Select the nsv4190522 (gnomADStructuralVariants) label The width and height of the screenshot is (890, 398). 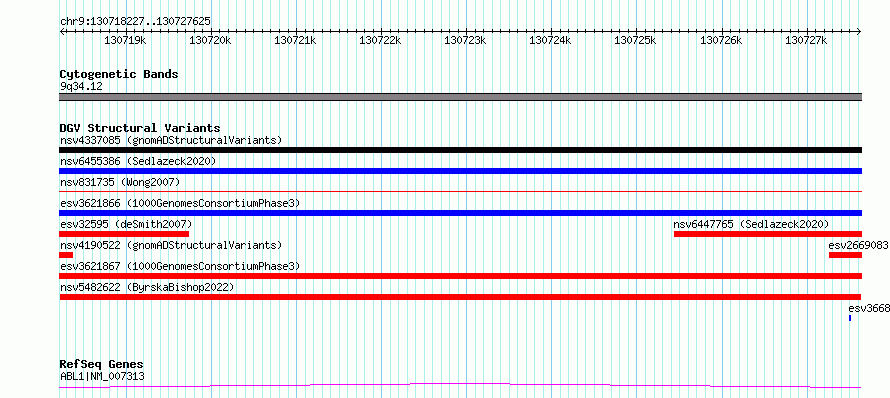point(171,245)
